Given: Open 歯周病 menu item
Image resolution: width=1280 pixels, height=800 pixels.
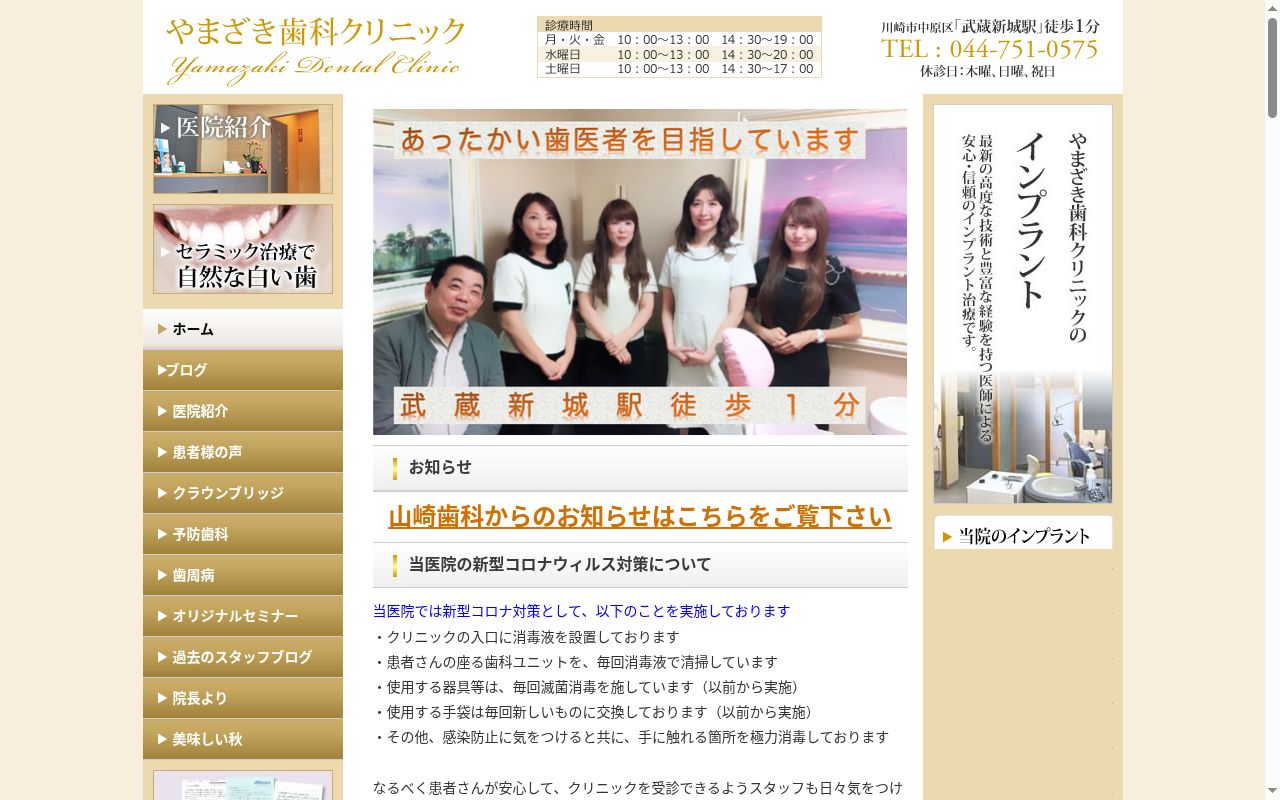Looking at the screenshot, I should click(243, 575).
